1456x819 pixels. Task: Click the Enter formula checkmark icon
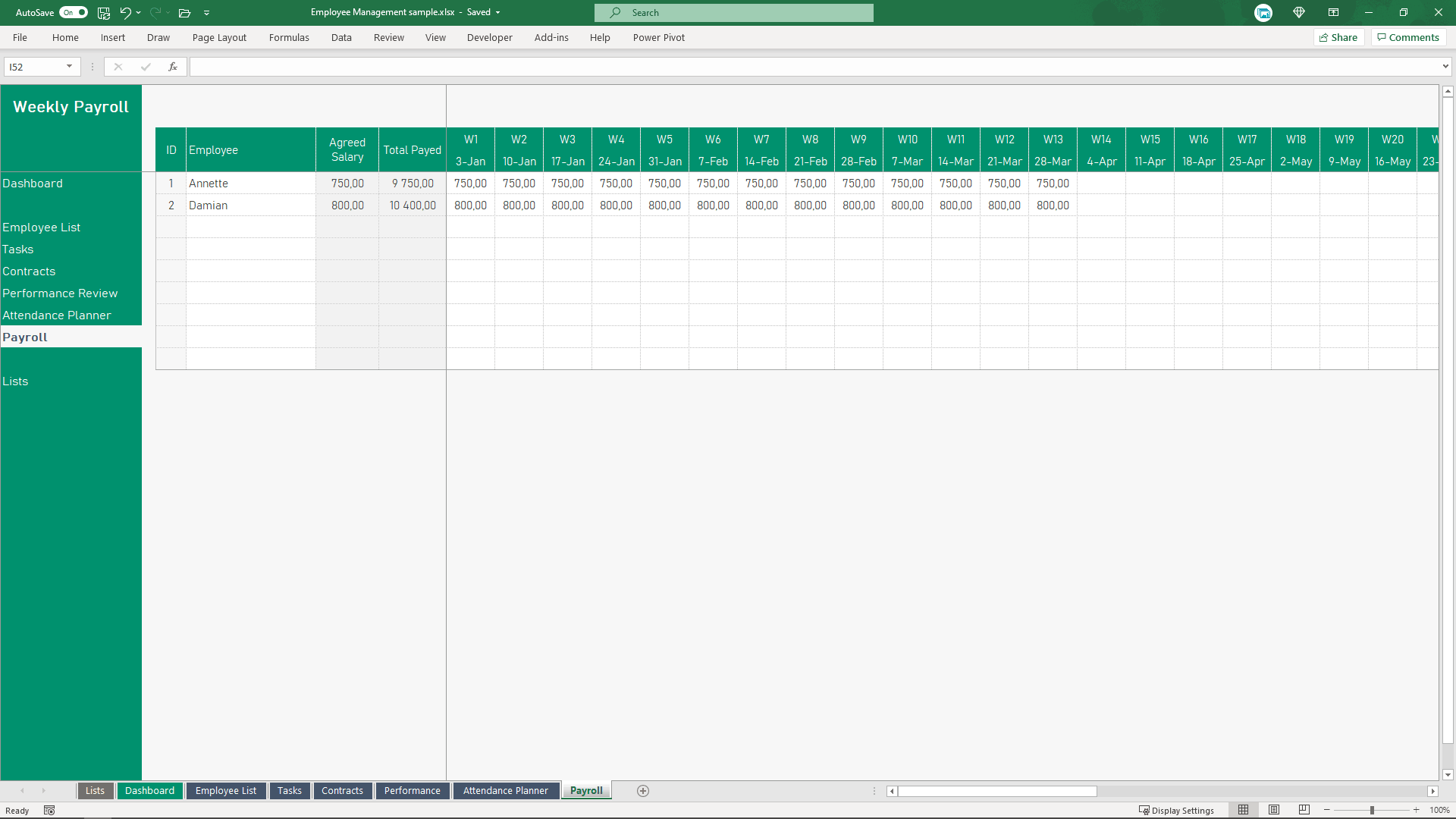point(146,67)
